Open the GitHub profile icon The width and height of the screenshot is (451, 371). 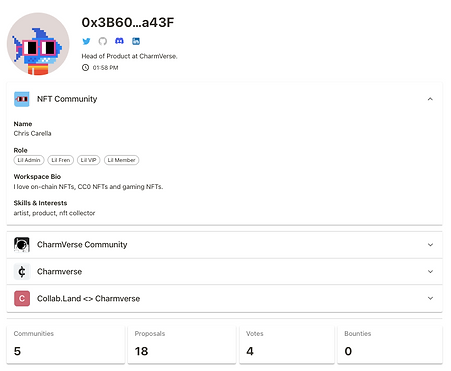(x=103, y=41)
